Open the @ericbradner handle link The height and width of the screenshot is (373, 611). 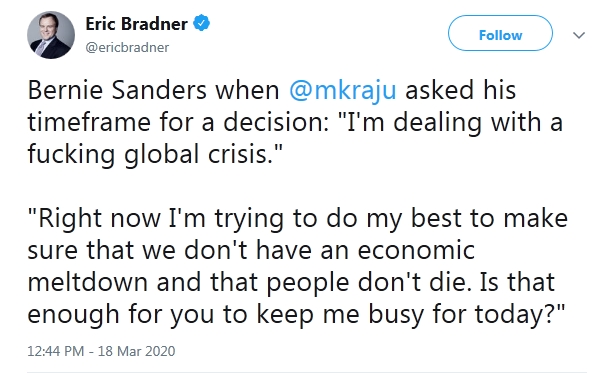(127, 48)
